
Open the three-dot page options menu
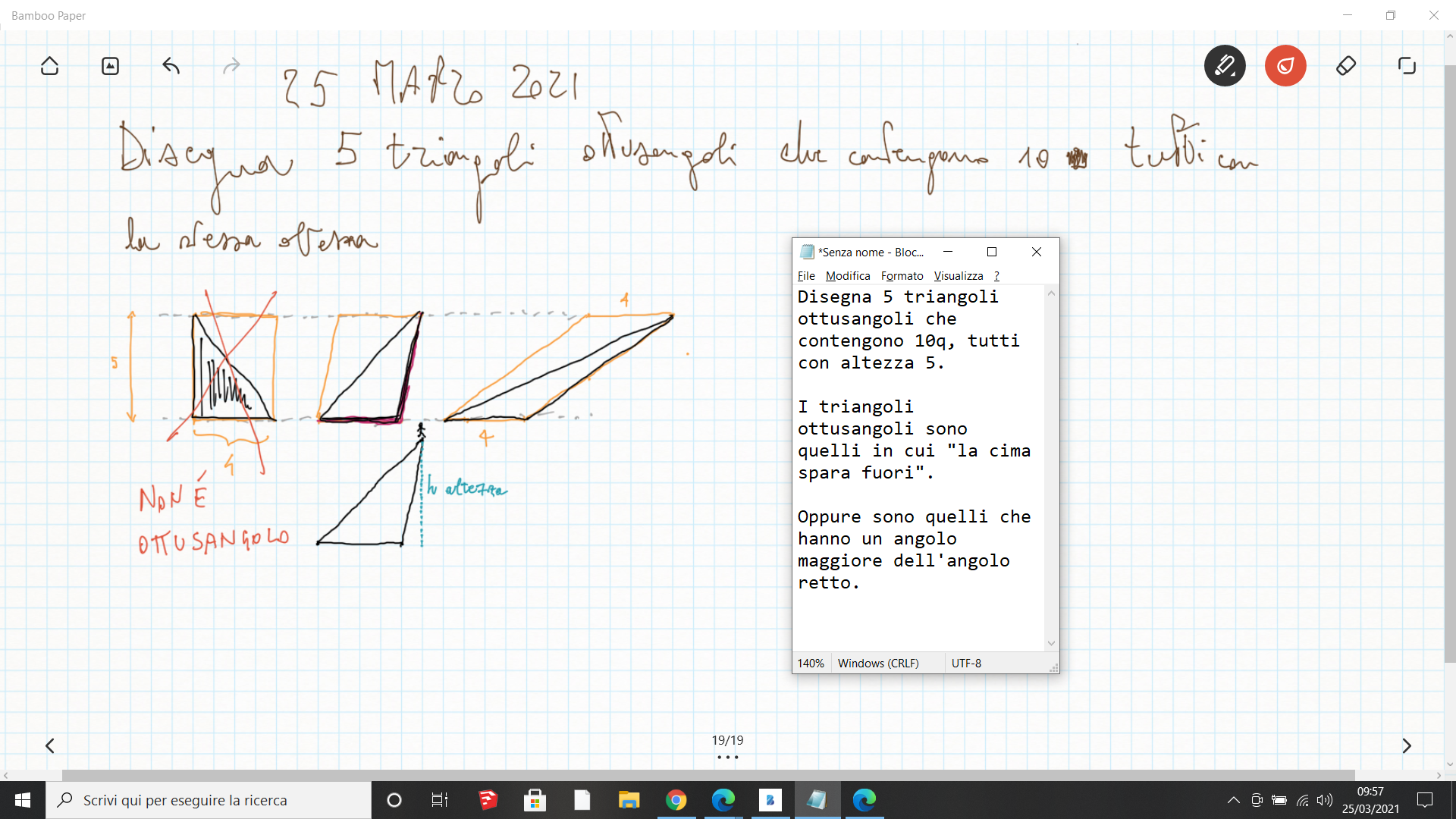[727, 757]
